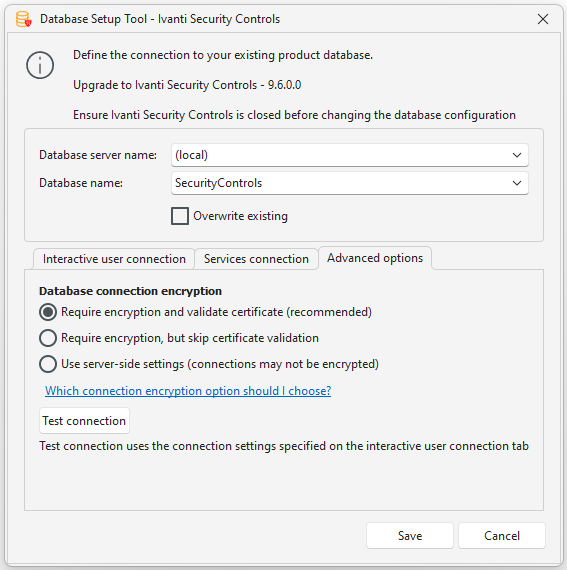Click the Database Setup Tool title bar text

[x=160, y=19]
